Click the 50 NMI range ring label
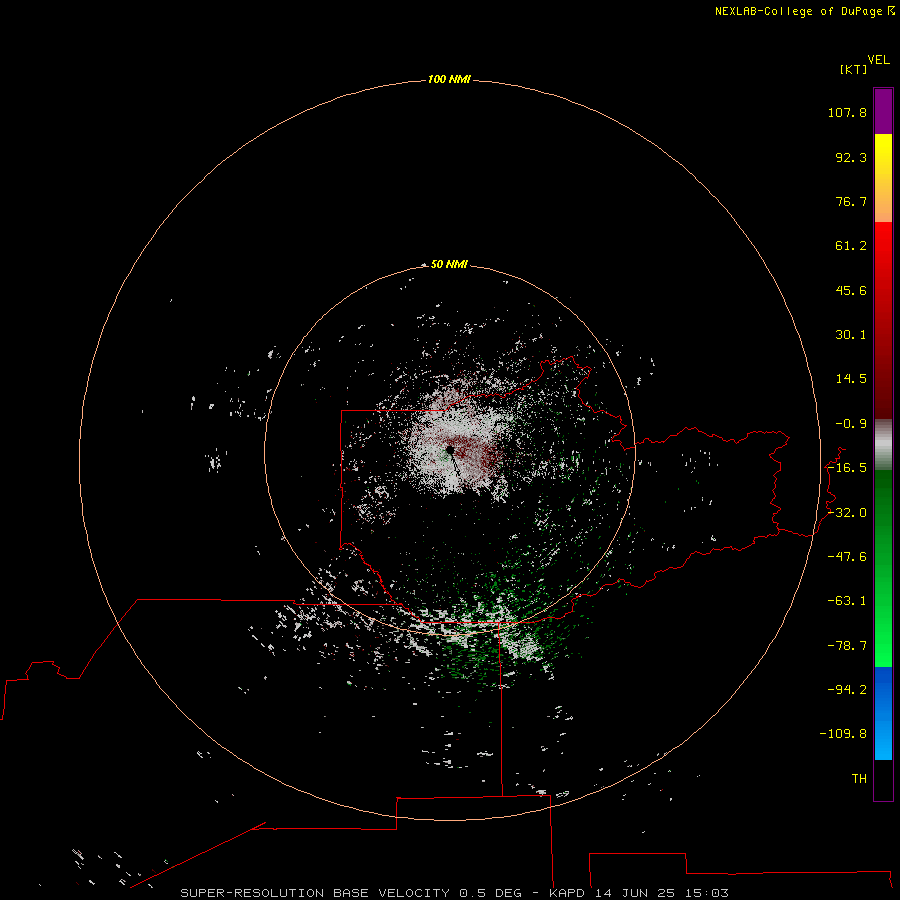The width and height of the screenshot is (900, 900). pos(449,264)
